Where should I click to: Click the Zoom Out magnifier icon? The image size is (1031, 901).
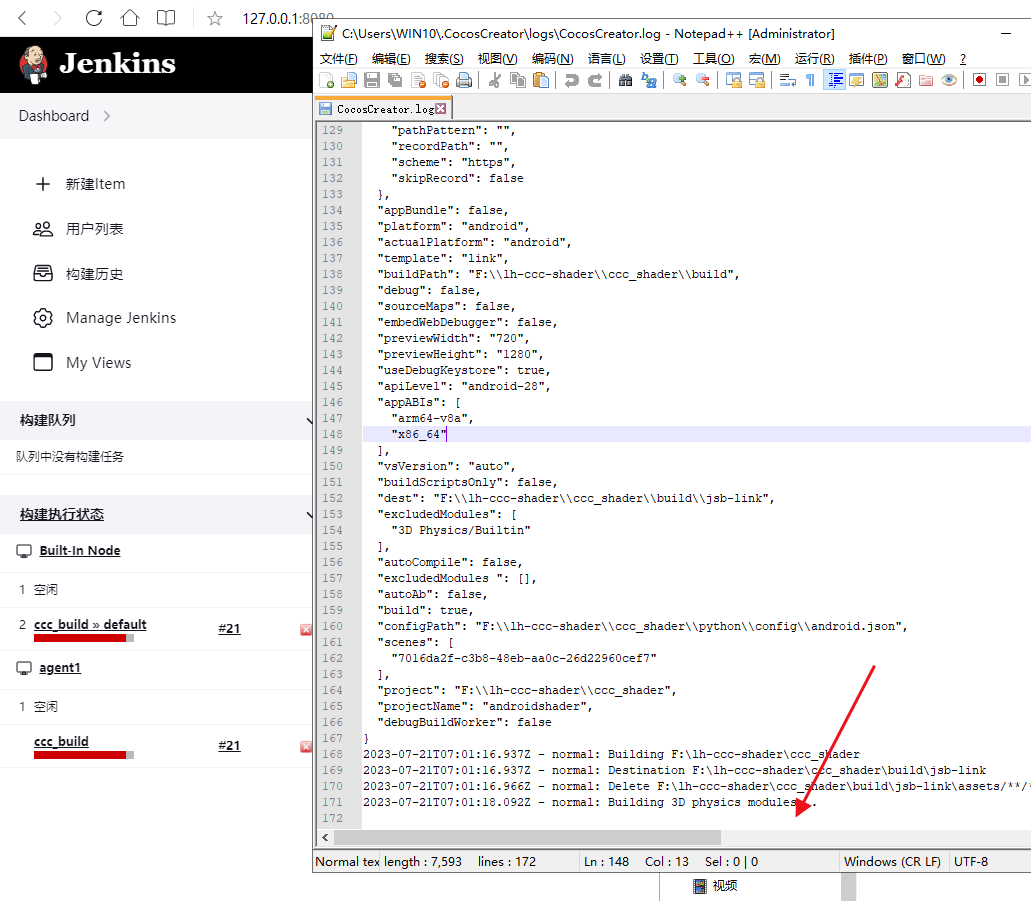point(703,80)
